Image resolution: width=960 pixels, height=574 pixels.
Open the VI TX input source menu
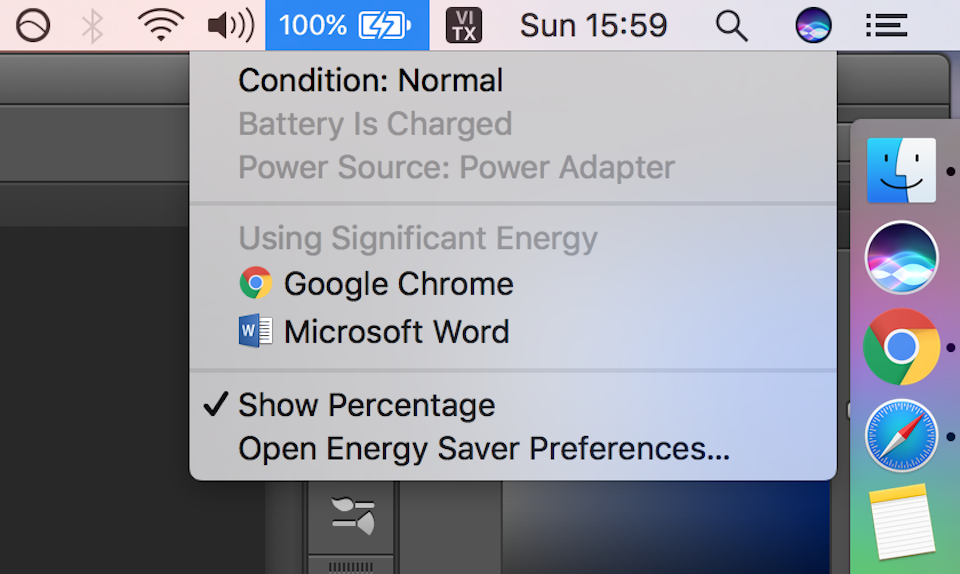click(463, 25)
